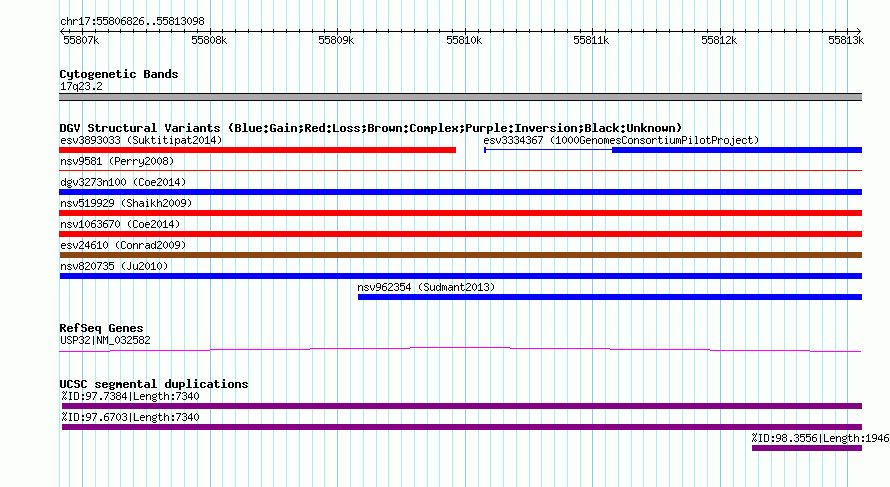
Task: Click the blue nsv820735 Ju2010 bar
Action: [x=460, y=276]
